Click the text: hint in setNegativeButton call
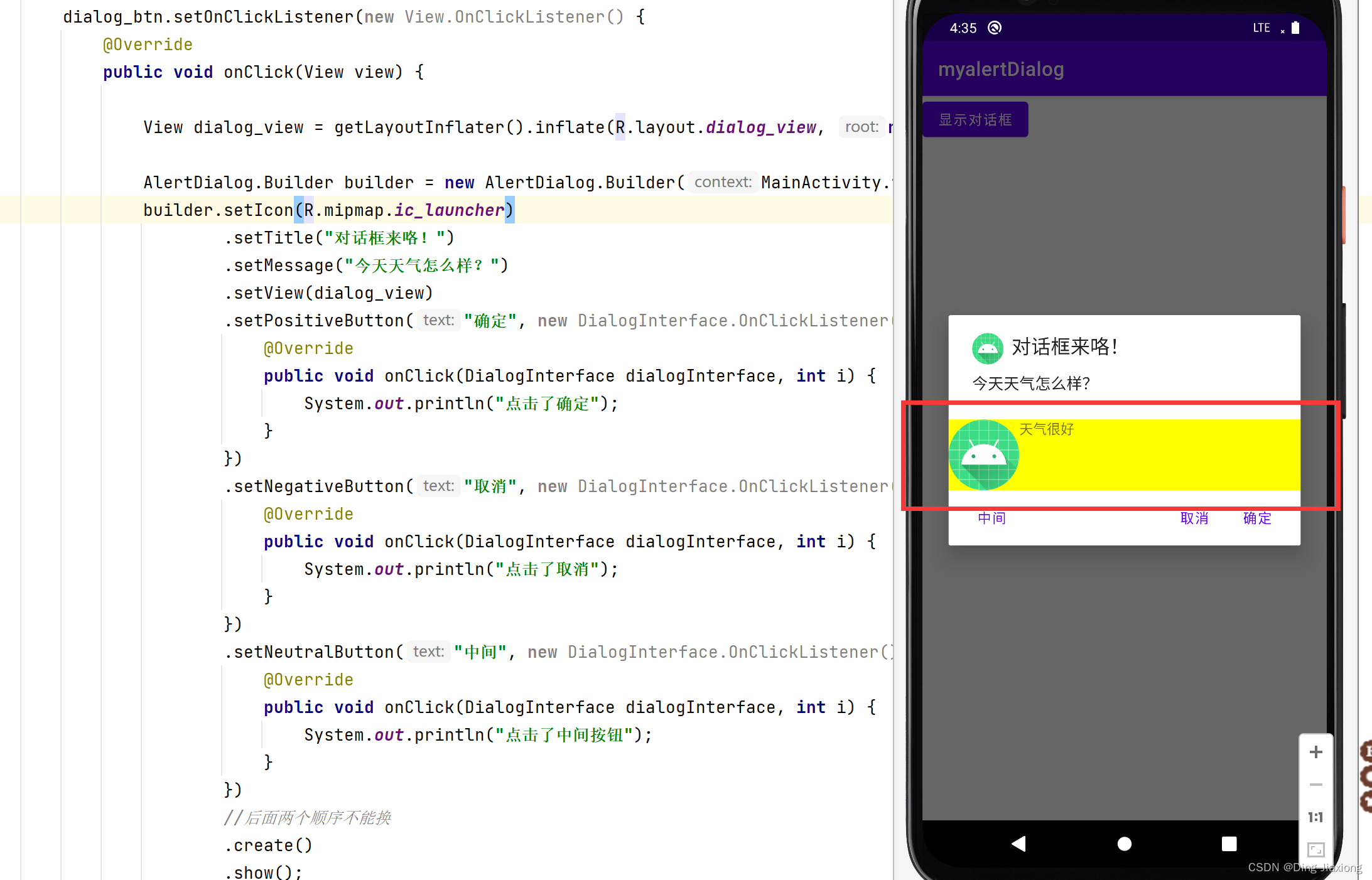 pos(438,486)
